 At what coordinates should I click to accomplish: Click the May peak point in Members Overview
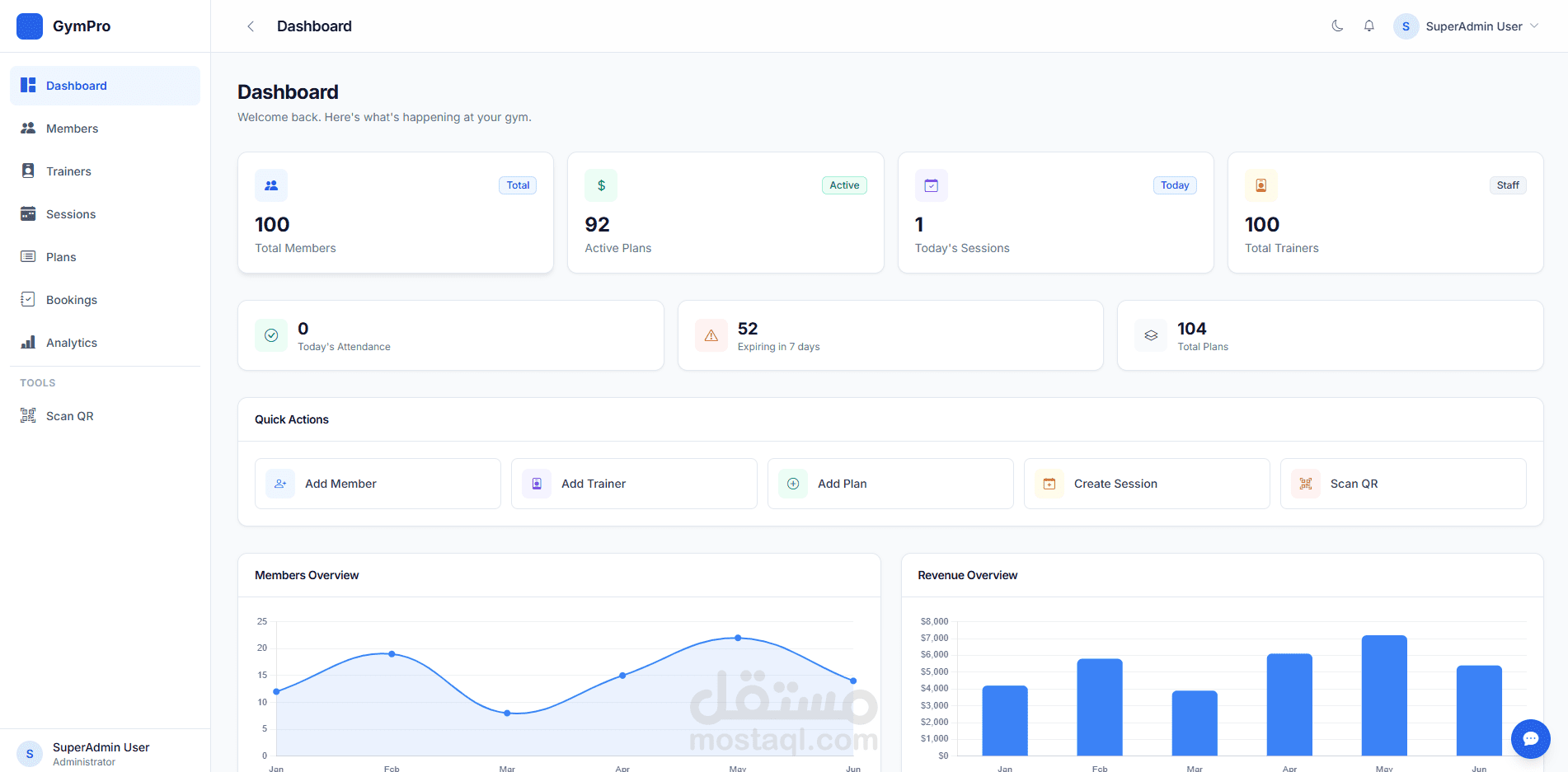pyautogui.click(x=738, y=638)
